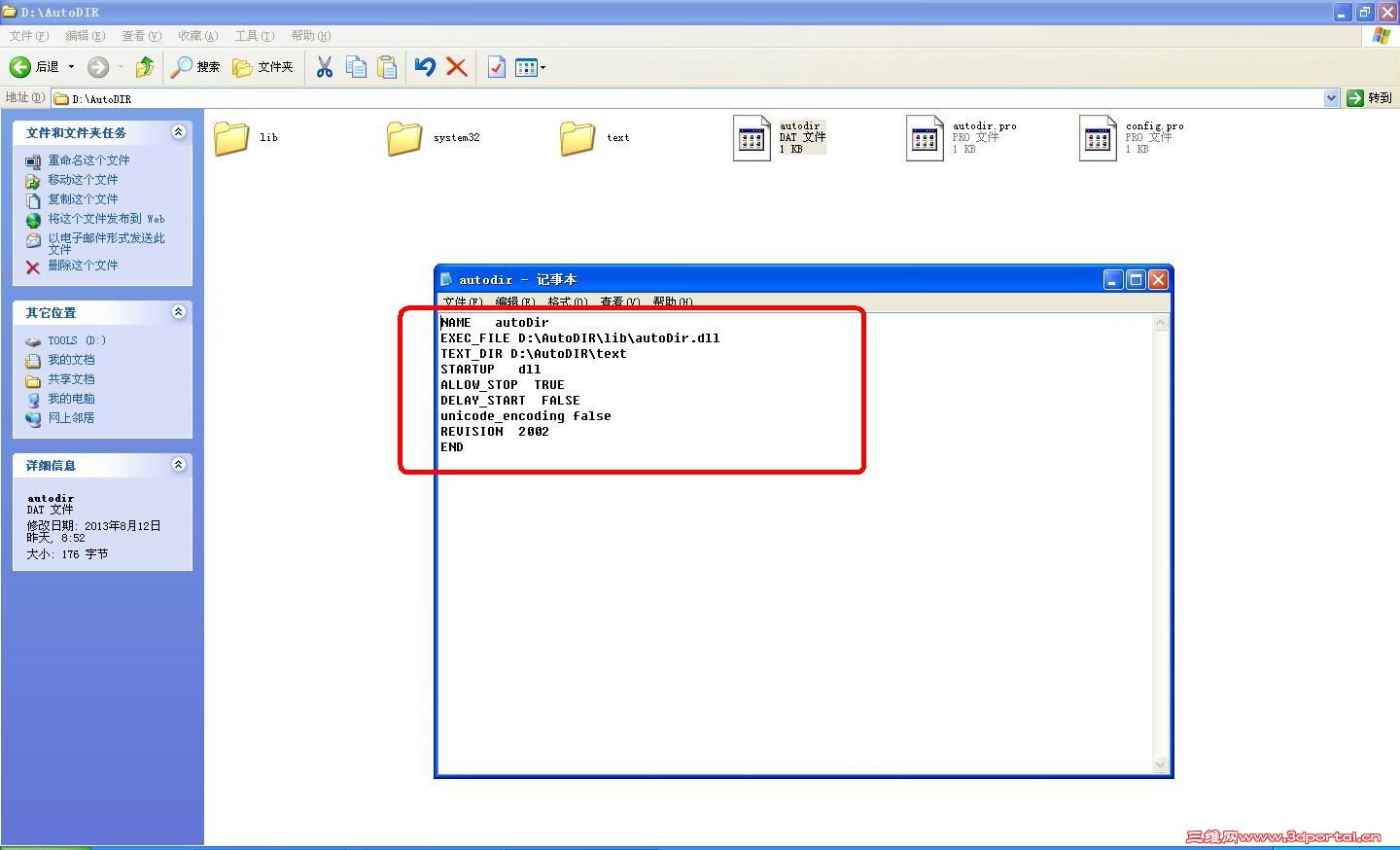This screenshot has height=850, width=1400.
Task: Collapse the 文件和文件夹任务 panel
Action: point(178,132)
